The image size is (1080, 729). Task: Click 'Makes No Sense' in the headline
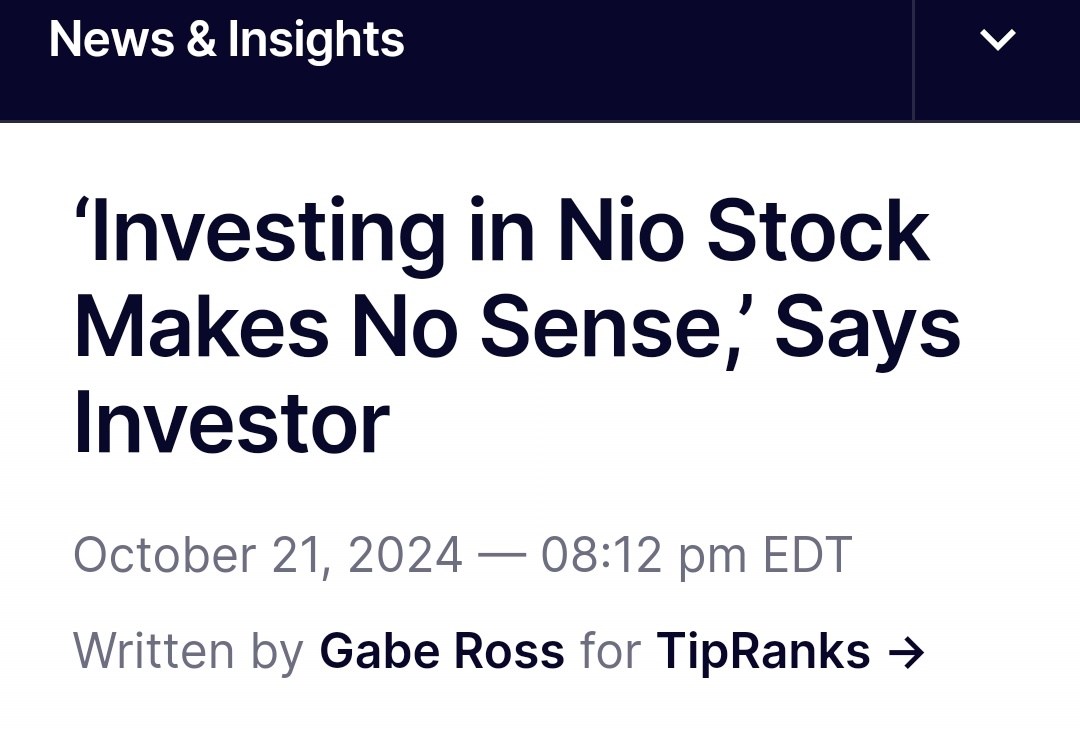[403, 327]
